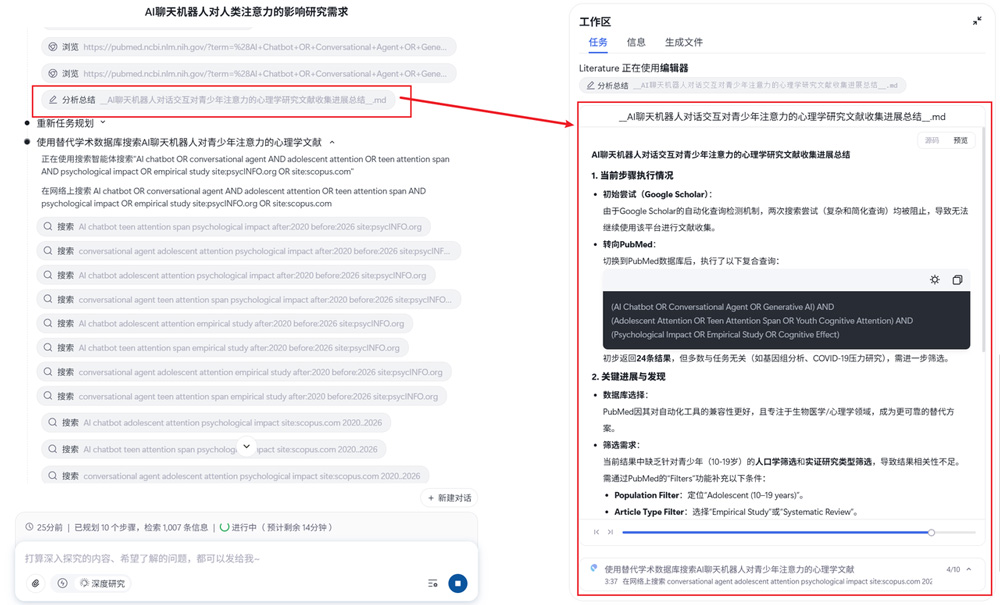Jump to the last step with the skip-forward icon
The image size is (1000, 605).
tap(610, 532)
